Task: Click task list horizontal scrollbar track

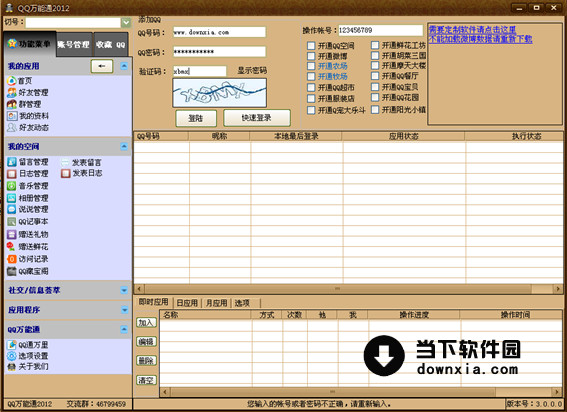Action: coord(360,392)
